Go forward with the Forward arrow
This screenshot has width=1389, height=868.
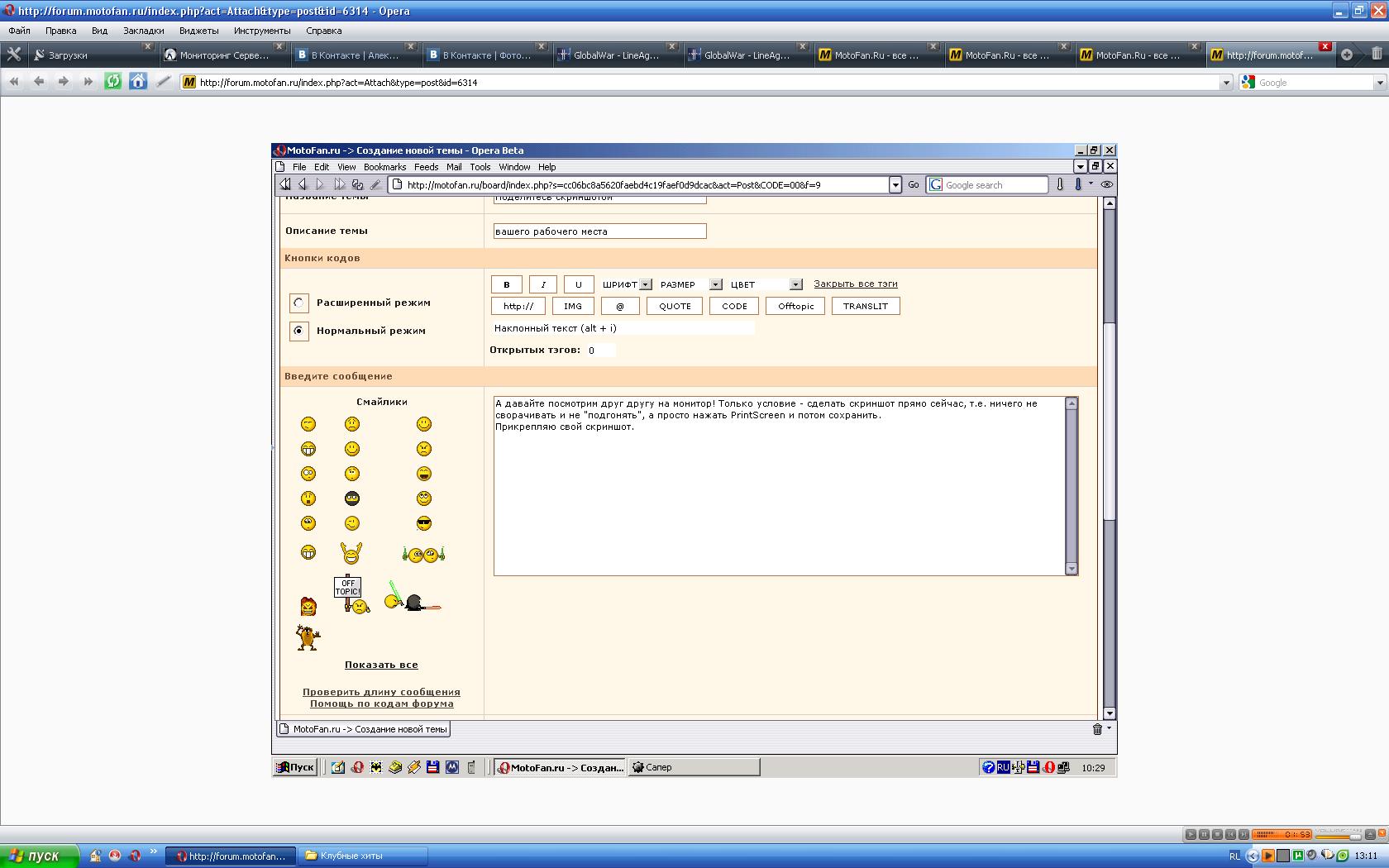[x=64, y=82]
